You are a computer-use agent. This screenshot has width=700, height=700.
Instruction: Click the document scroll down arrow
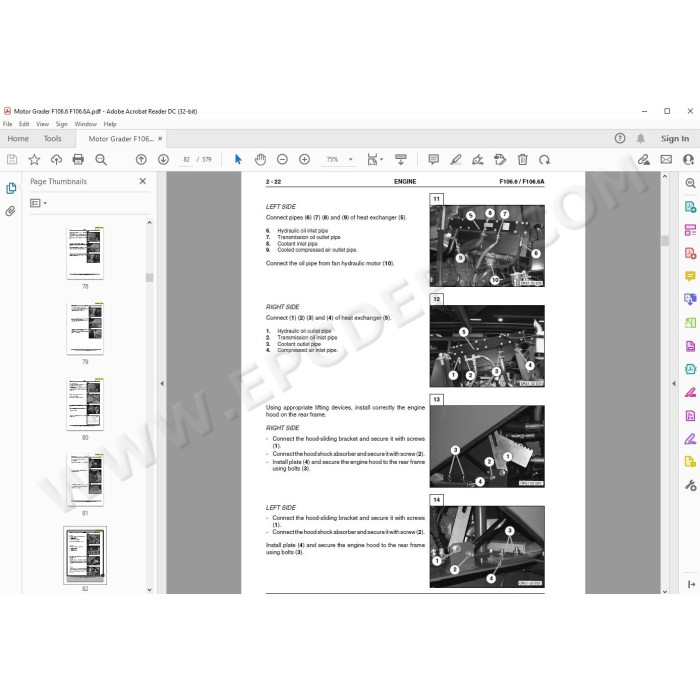[665, 591]
